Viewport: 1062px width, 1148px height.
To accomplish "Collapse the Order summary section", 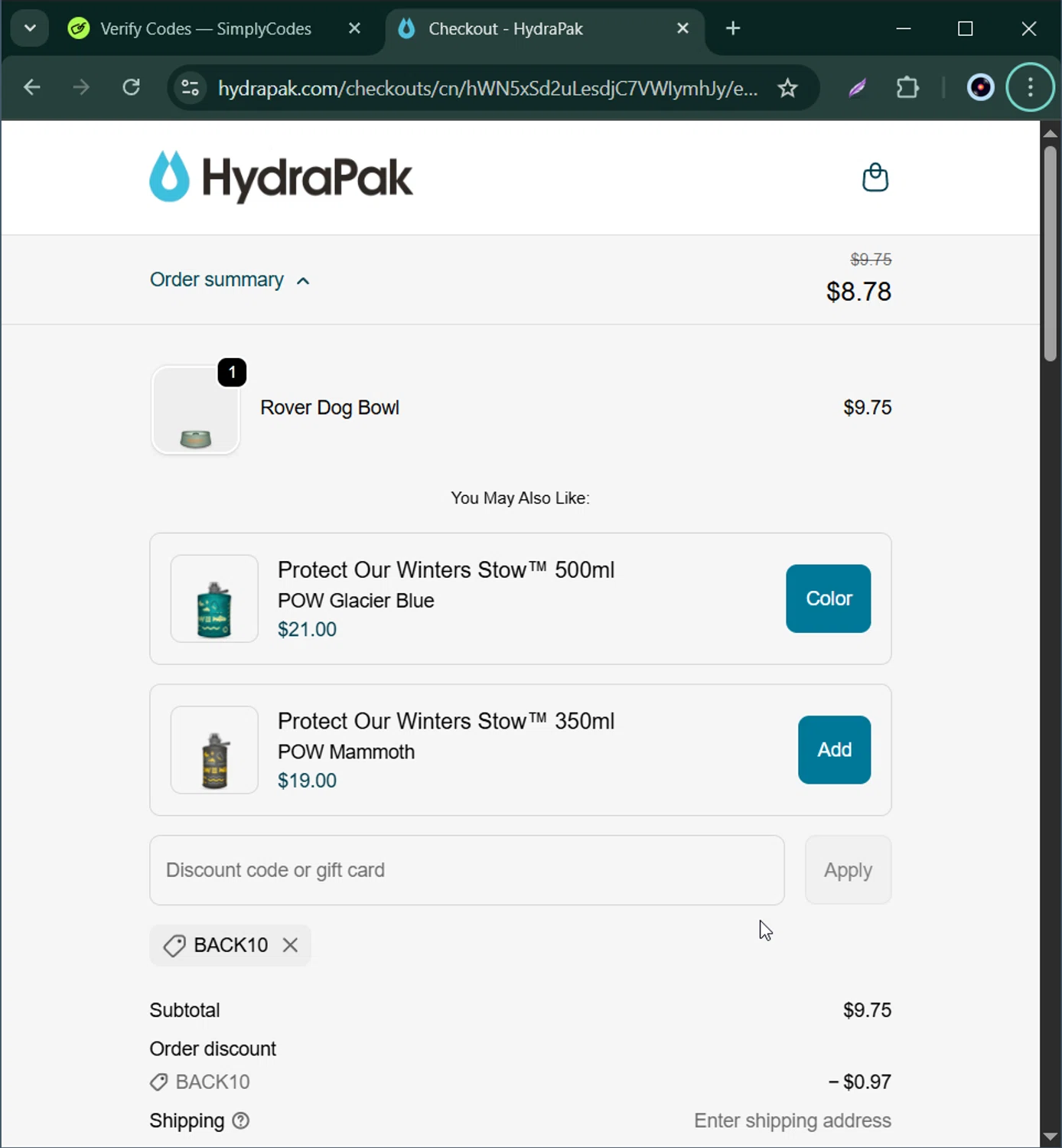I will point(230,280).
